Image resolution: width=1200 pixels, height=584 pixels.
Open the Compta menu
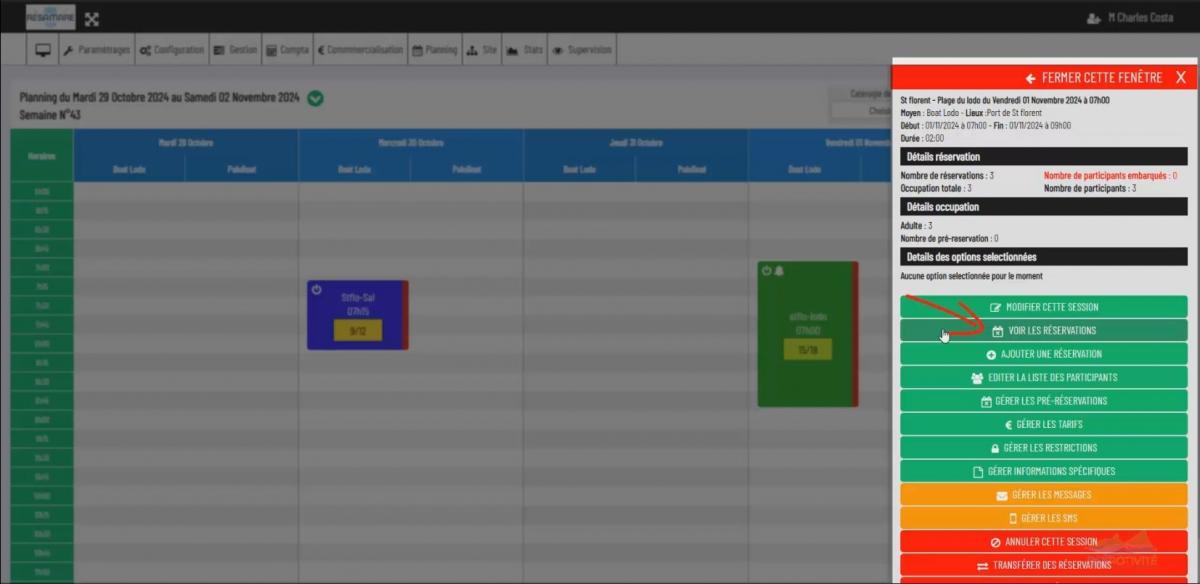[x=287, y=50]
